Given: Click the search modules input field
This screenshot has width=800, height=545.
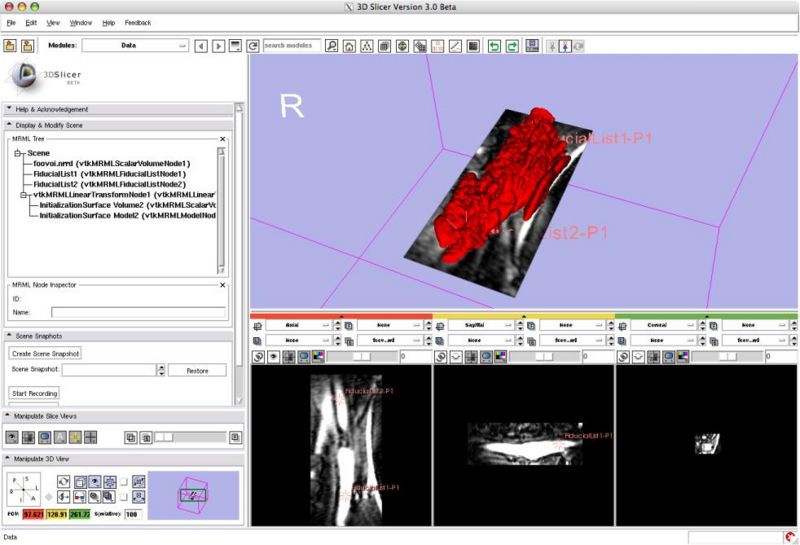Looking at the screenshot, I should coord(292,45).
